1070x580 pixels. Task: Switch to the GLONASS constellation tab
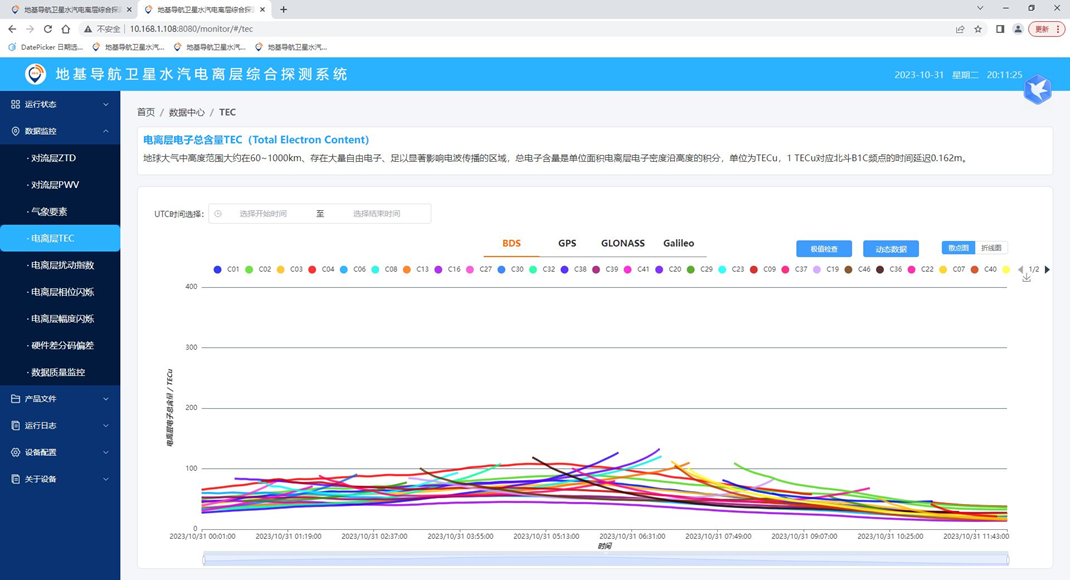click(x=622, y=244)
